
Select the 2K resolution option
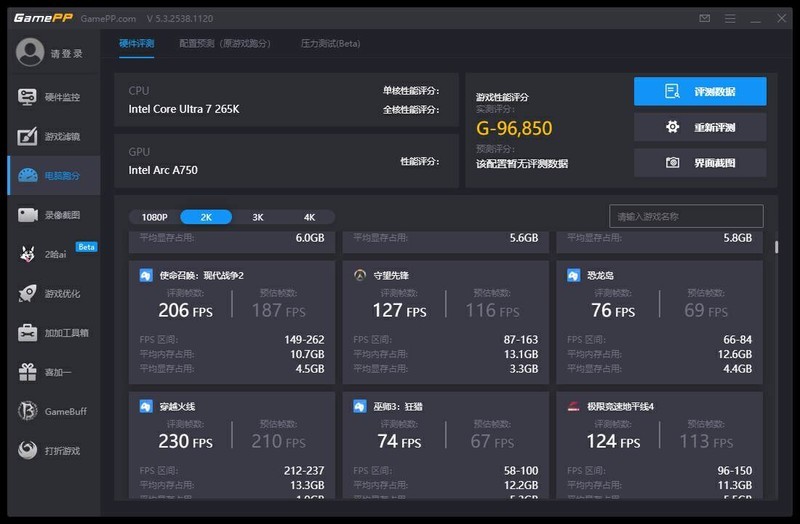(x=206, y=217)
